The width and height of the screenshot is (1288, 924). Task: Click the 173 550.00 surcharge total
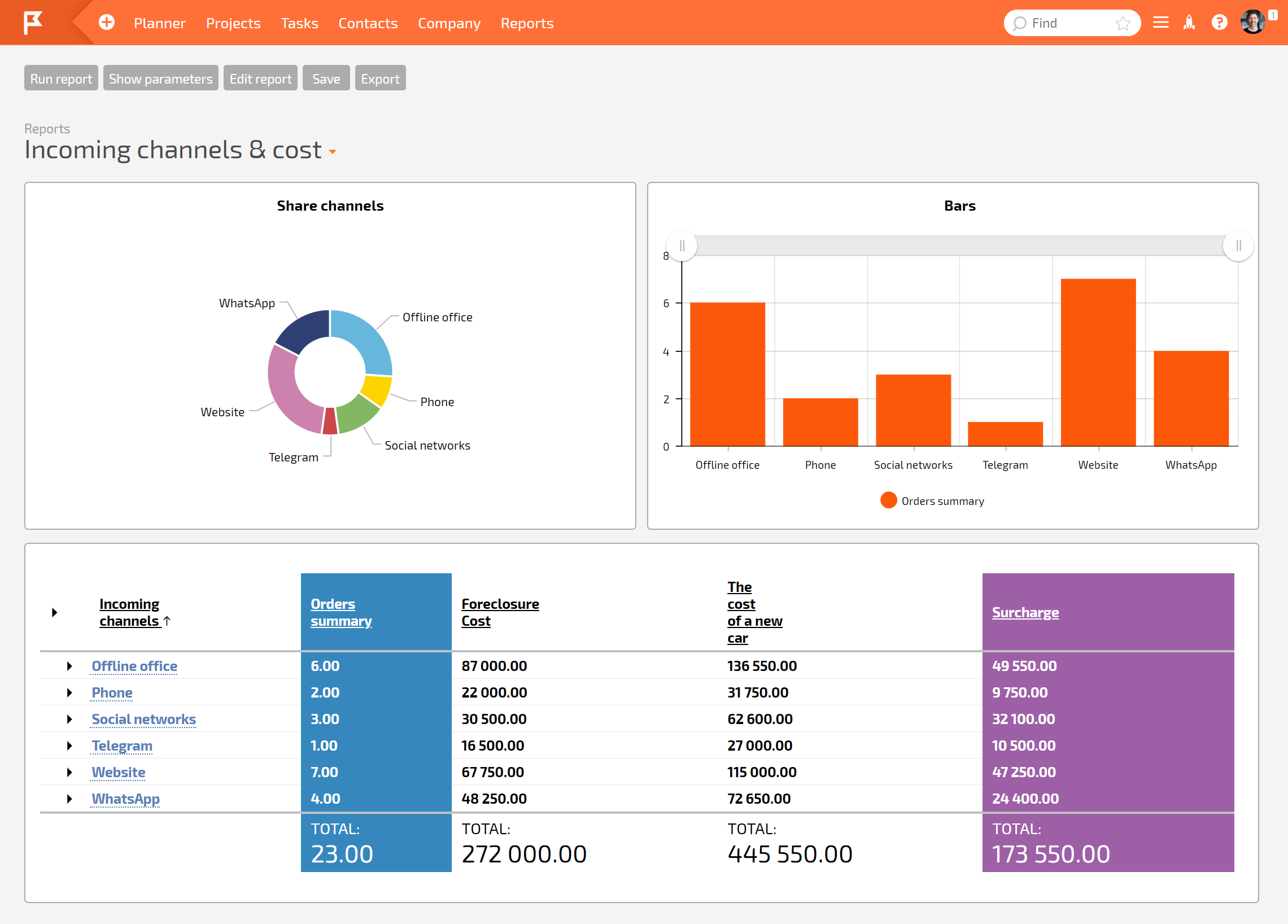click(x=1051, y=853)
